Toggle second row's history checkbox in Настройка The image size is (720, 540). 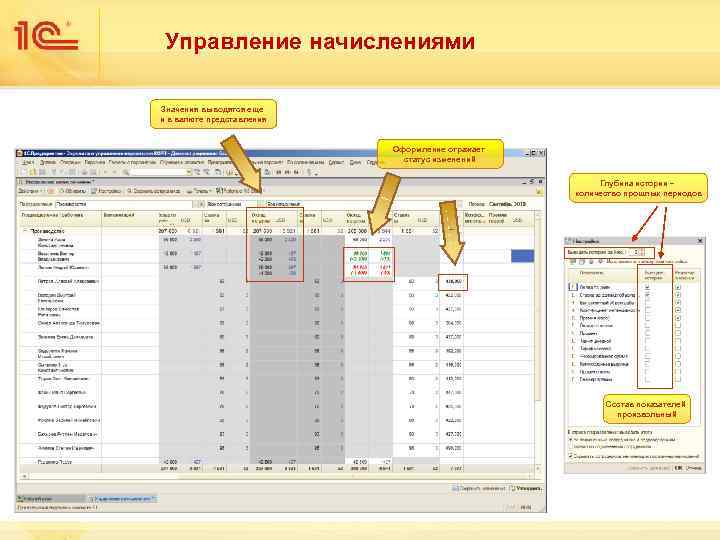pyautogui.click(x=648, y=295)
